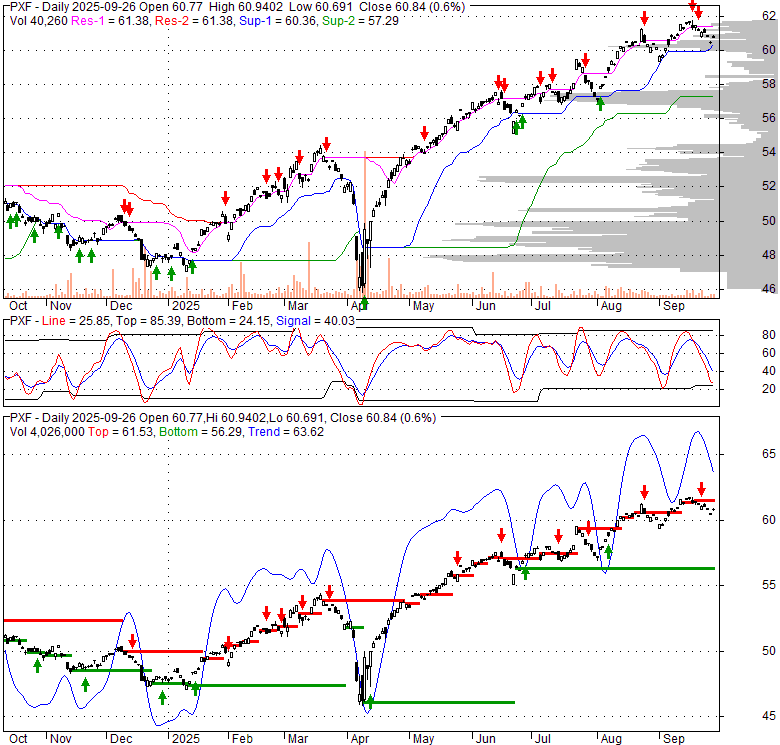Click the 'Apr' month label under the top chart
Image resolution: width=780 pixels, height=745 pixels.
pyautogui.click(x=359, y=306)
